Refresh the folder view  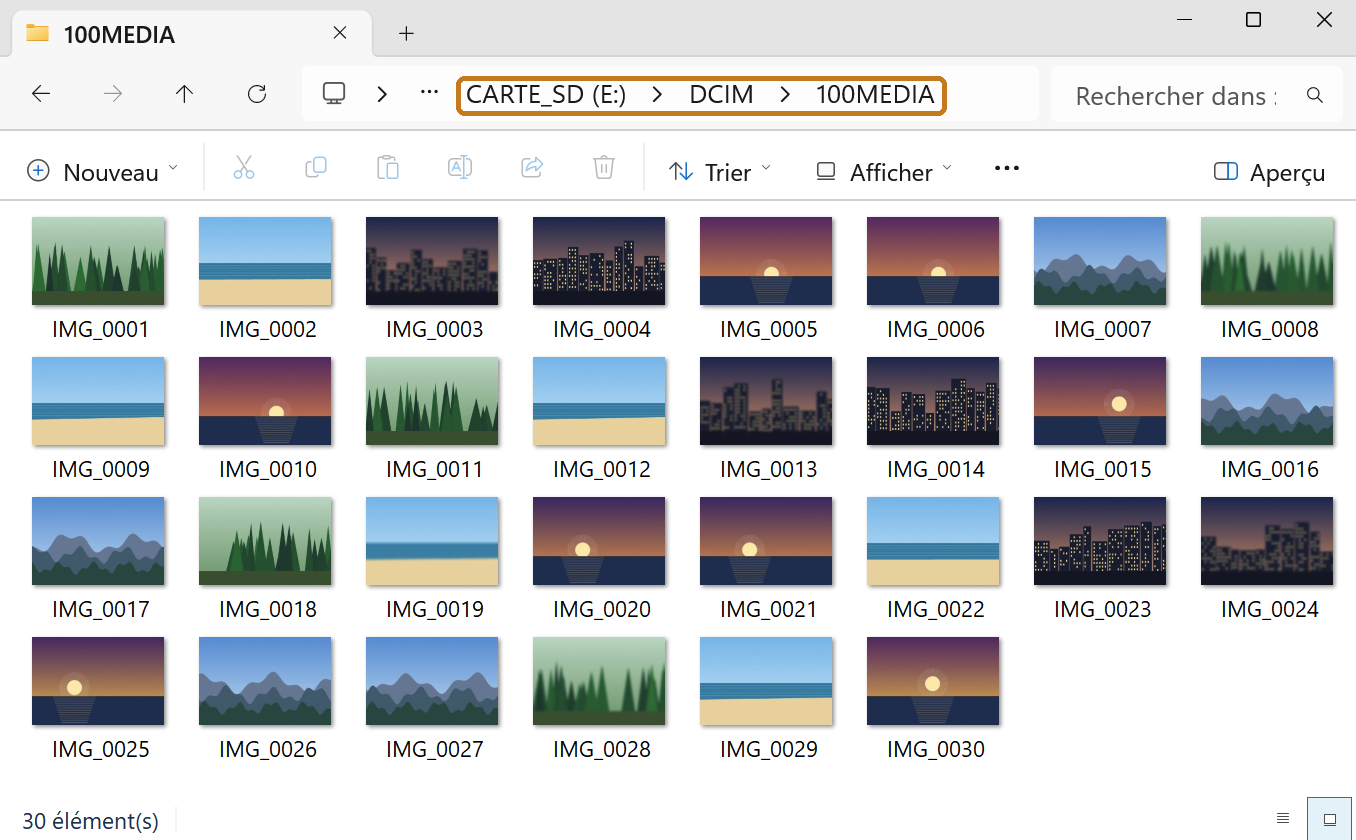[257, 94]
